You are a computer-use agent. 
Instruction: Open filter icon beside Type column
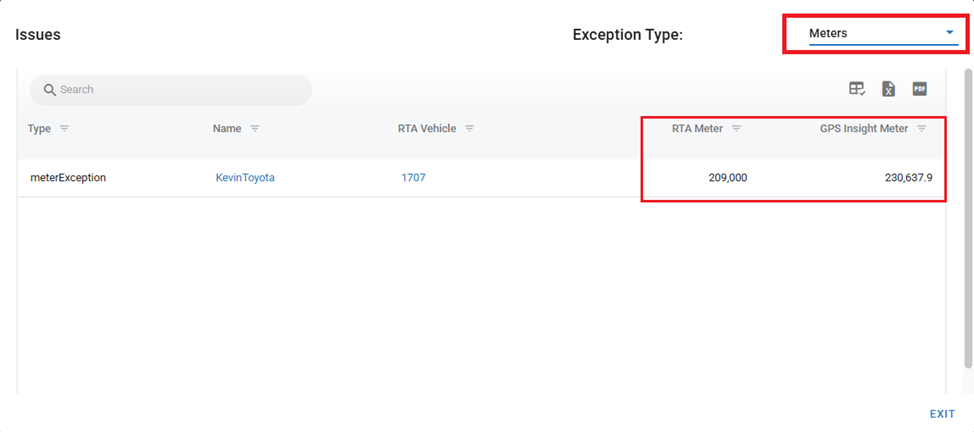tap(64, 129)
